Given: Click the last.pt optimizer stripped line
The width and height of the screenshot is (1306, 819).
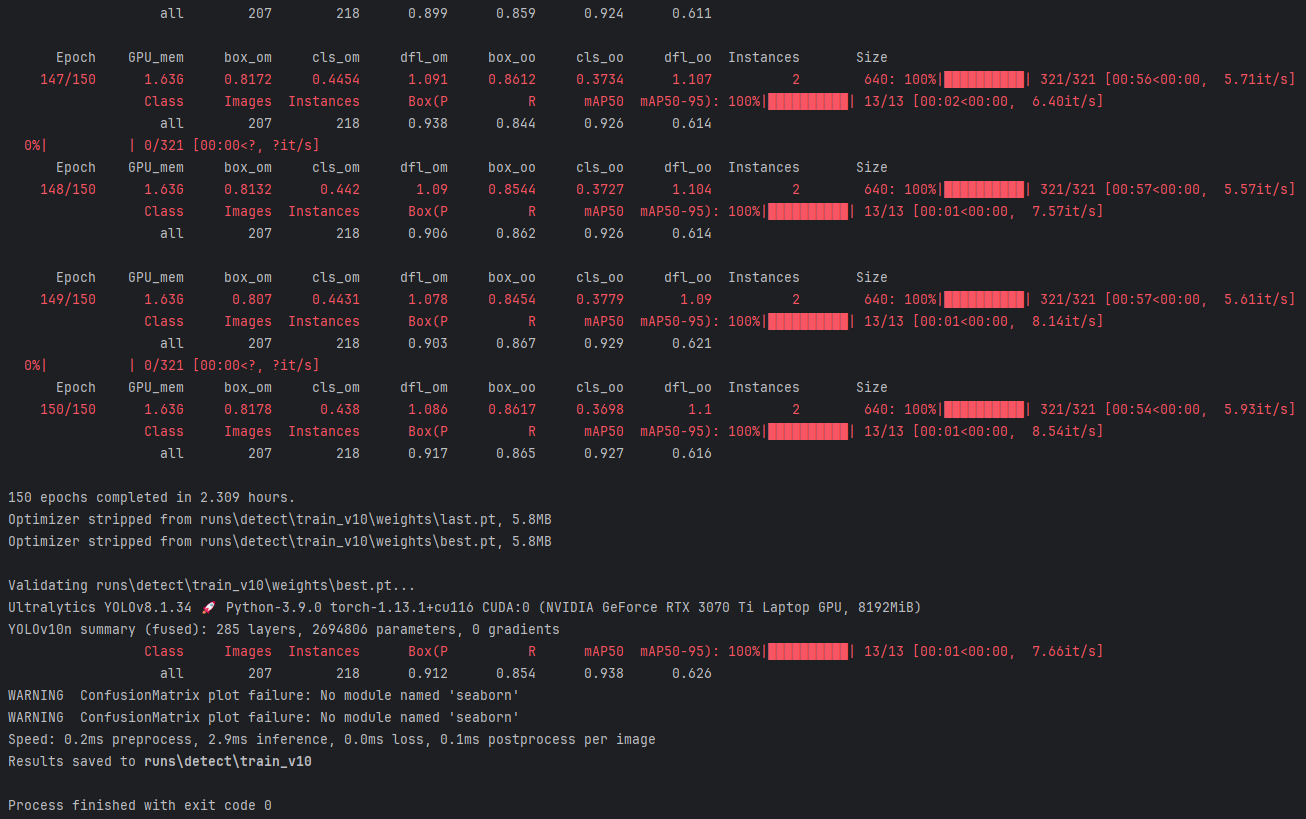Looking at the screenshot, I should 280,519.
